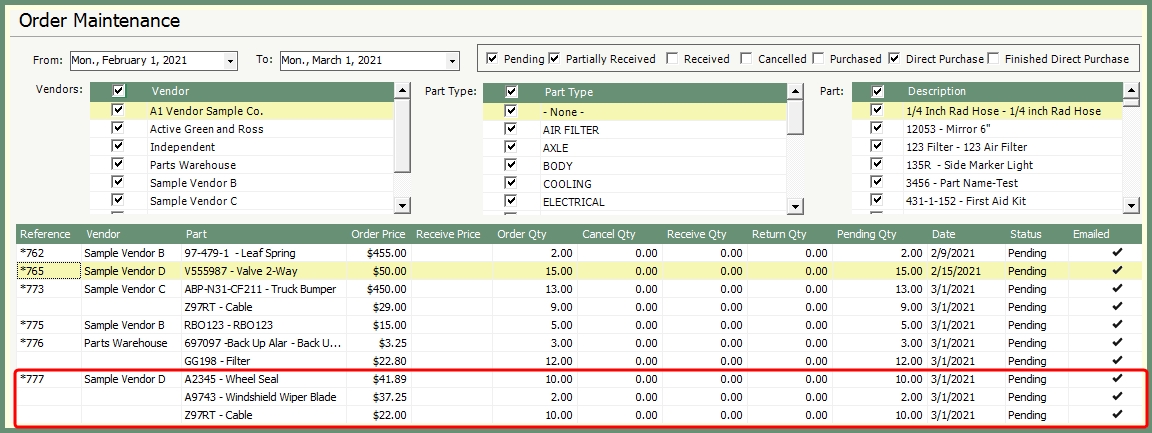Screen dimensions: 1152x433
Task: Select the Windshield Wiper Blade part row
Action: [260, 397]
